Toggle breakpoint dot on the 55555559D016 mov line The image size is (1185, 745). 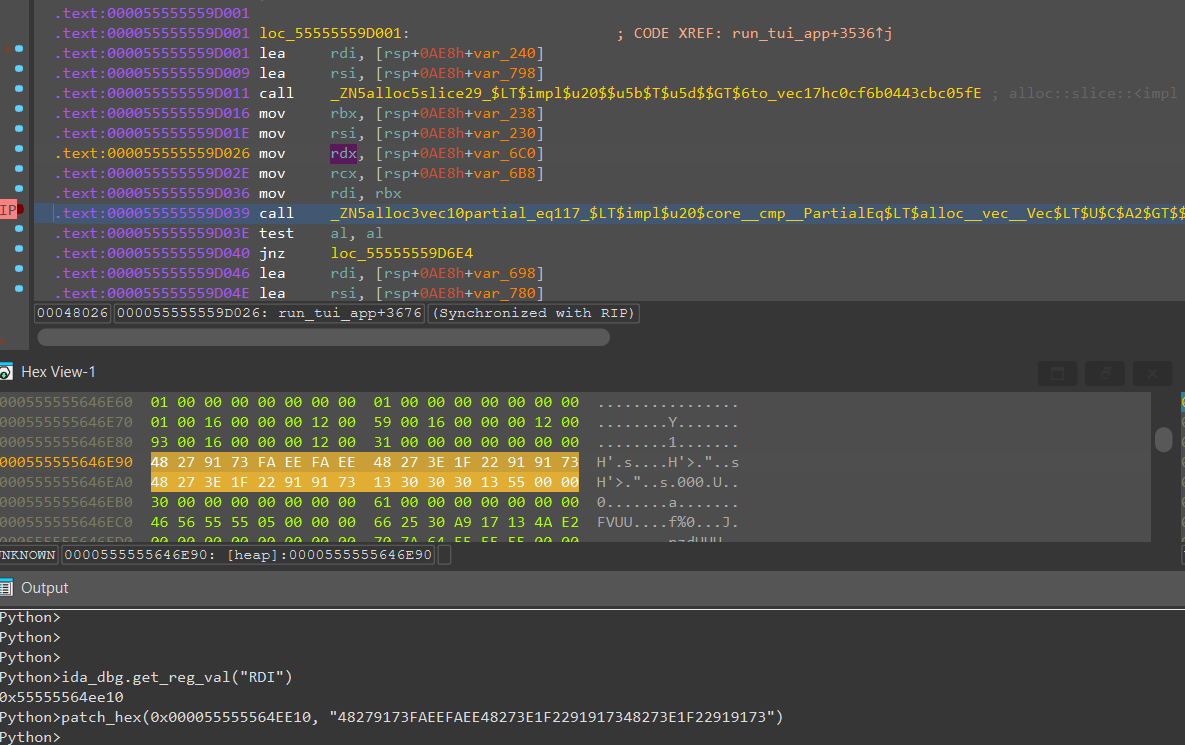pyautogui.click(x=19, y=109)
